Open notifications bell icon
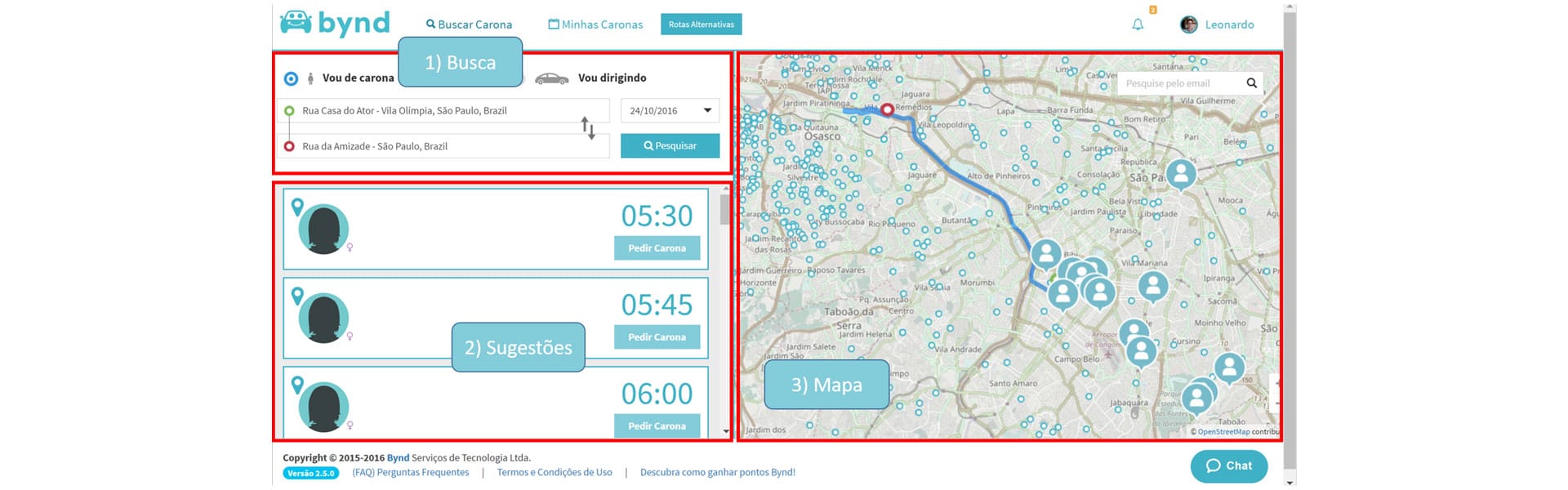The width and height of the screenshot is (1568, 490). (1138, 24)
